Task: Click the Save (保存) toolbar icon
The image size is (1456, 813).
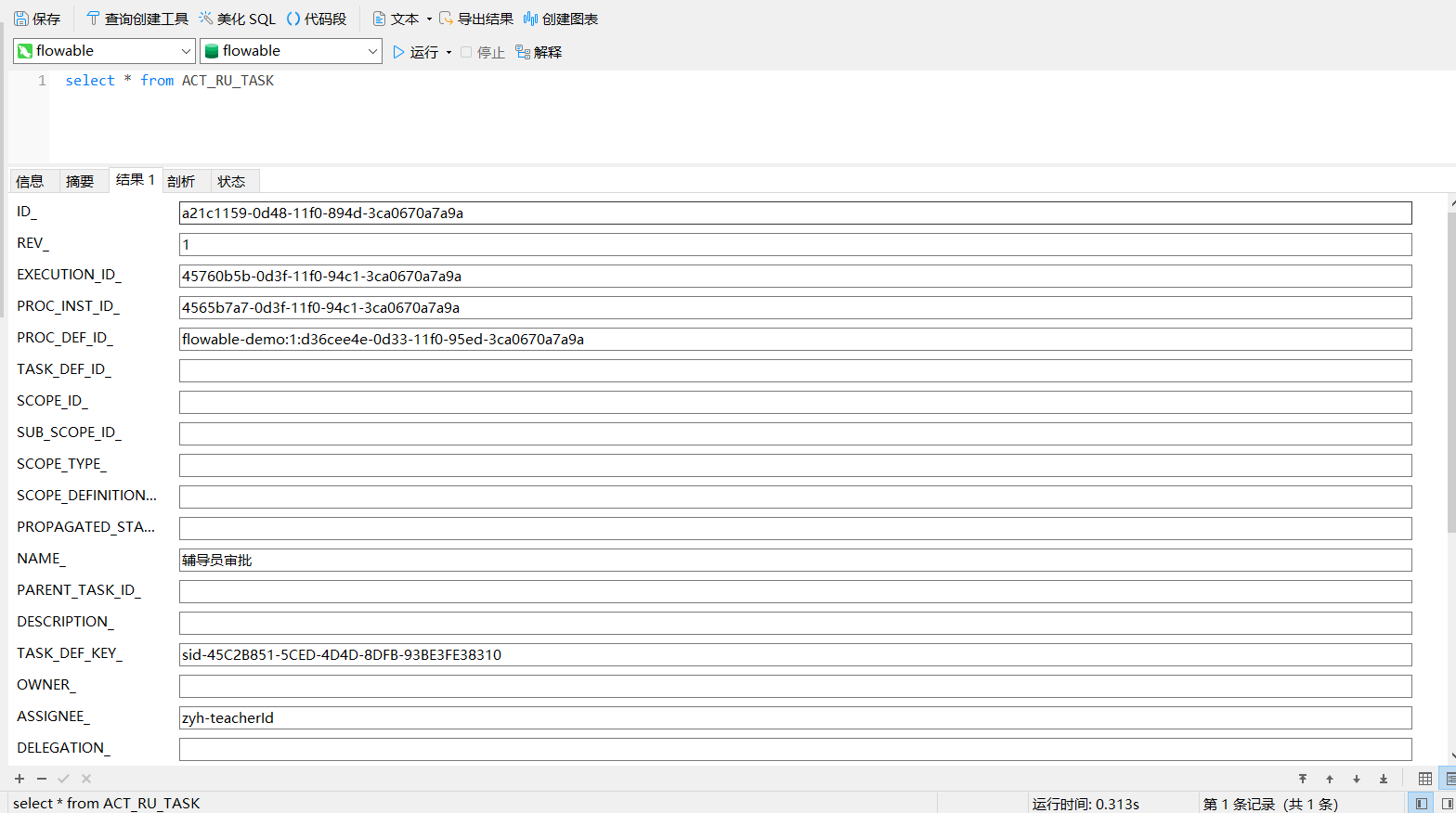Action: pyautogui.click(x=37, y=19)
